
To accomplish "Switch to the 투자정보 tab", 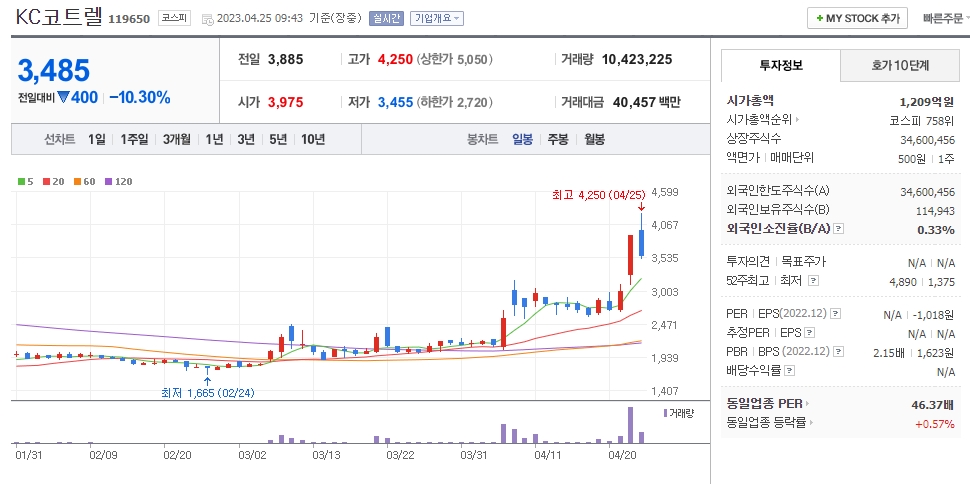I will point(781,64).
